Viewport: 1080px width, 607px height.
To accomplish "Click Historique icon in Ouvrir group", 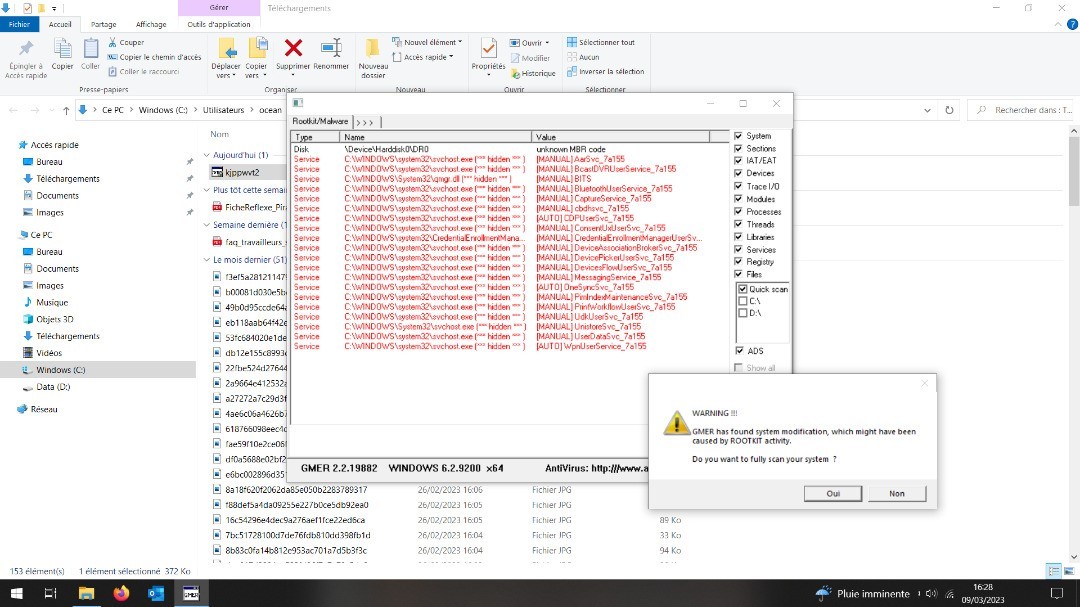I will click(515, 73).
